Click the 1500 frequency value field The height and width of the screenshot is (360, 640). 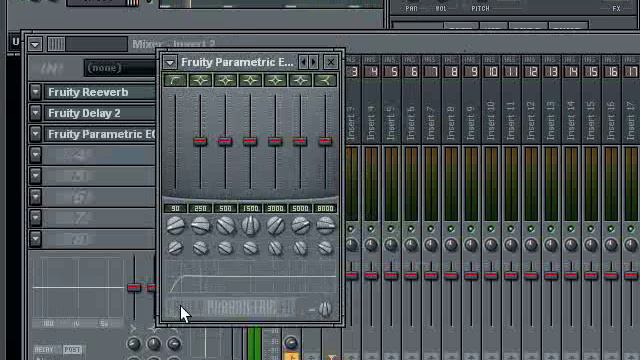point(250,209)
